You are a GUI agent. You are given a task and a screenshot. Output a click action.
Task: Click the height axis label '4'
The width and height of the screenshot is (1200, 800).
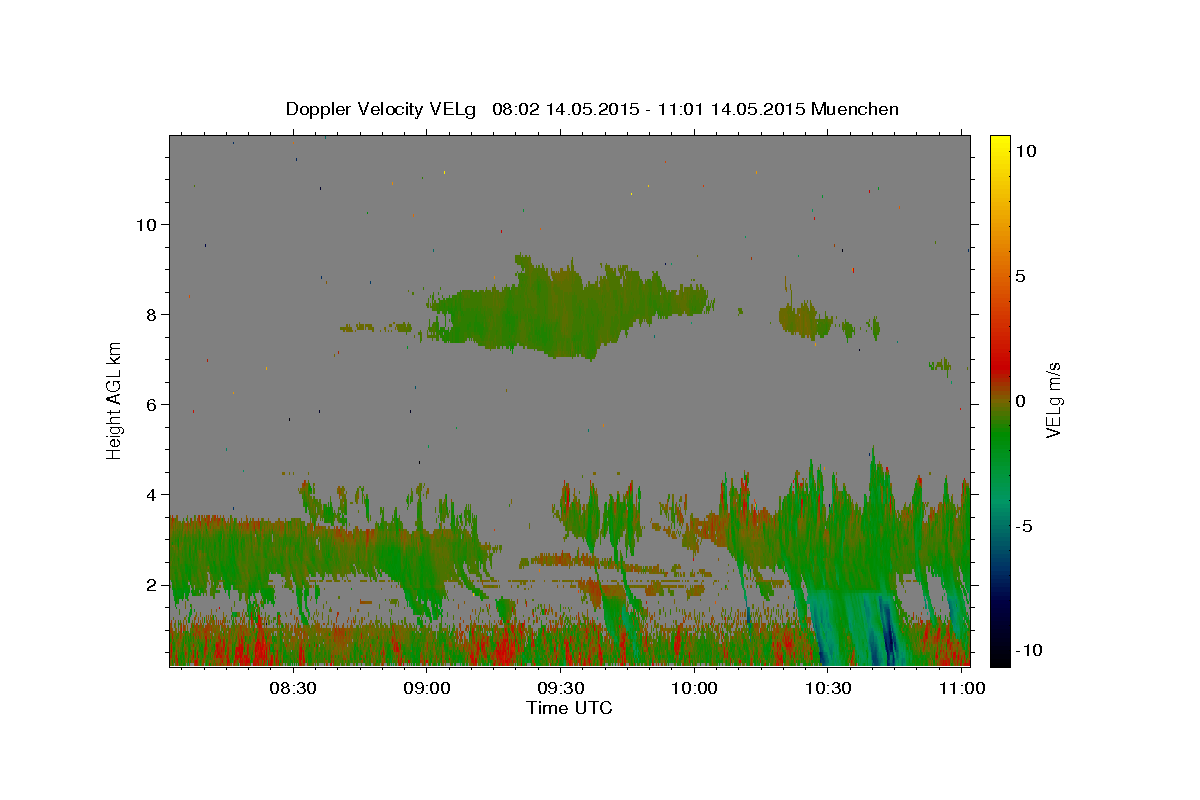(x=152, y=495)
